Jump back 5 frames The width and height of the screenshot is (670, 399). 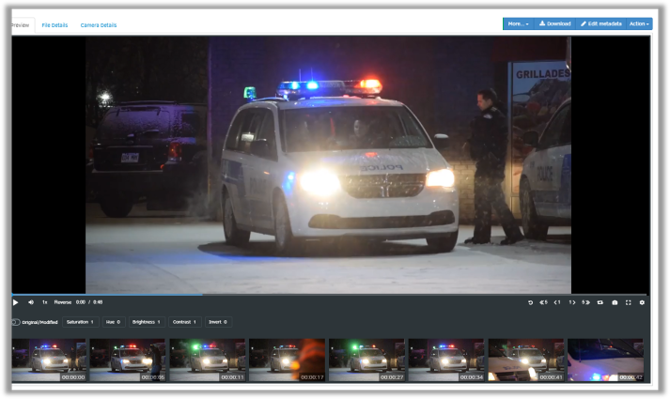[544, 302]
